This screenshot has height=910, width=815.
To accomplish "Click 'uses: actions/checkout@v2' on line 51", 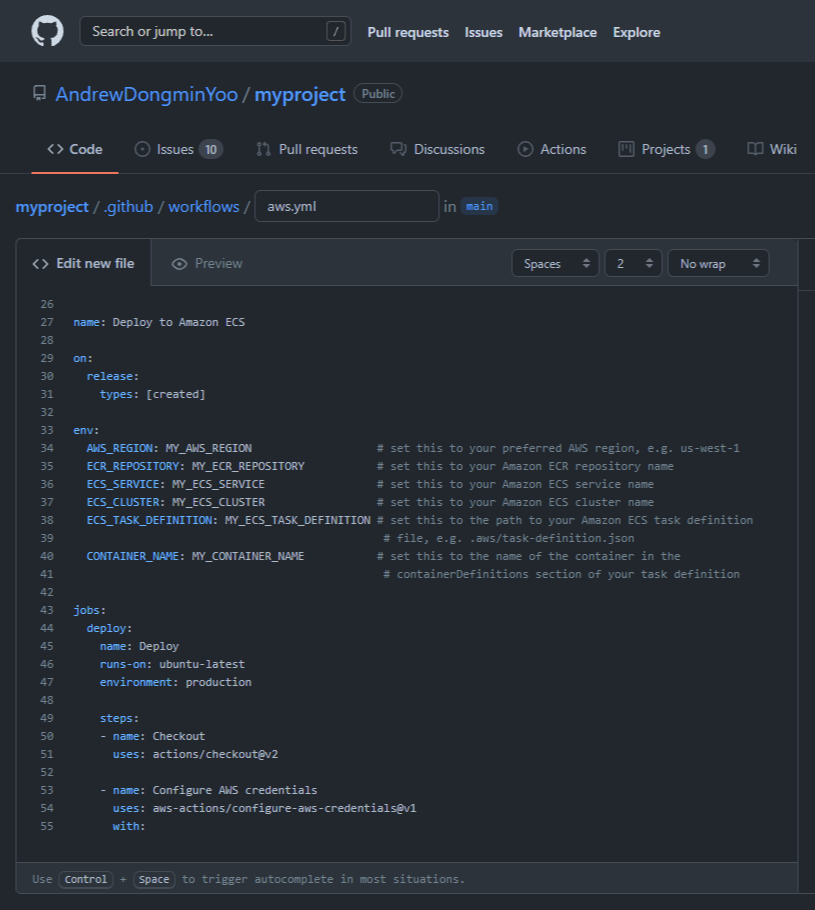I will [x=196, y=754].
